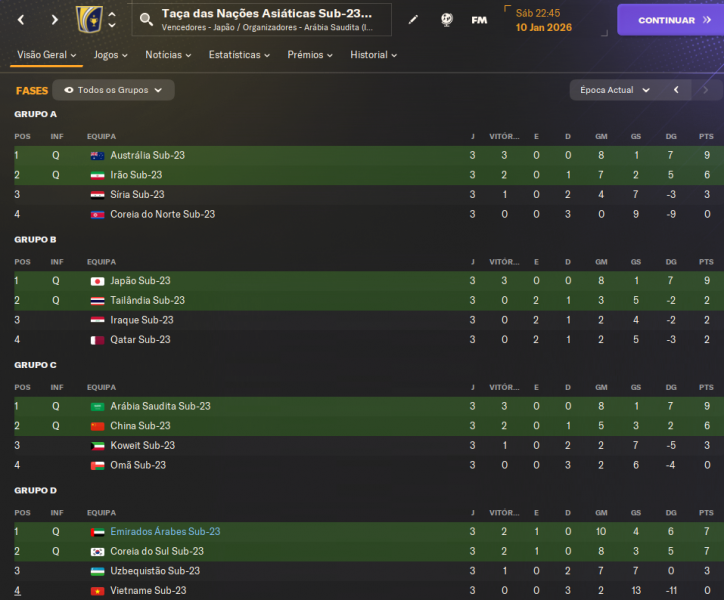Open the Prémios menu
This screenshot has width=724, height=600.
(x=310, y=55)
